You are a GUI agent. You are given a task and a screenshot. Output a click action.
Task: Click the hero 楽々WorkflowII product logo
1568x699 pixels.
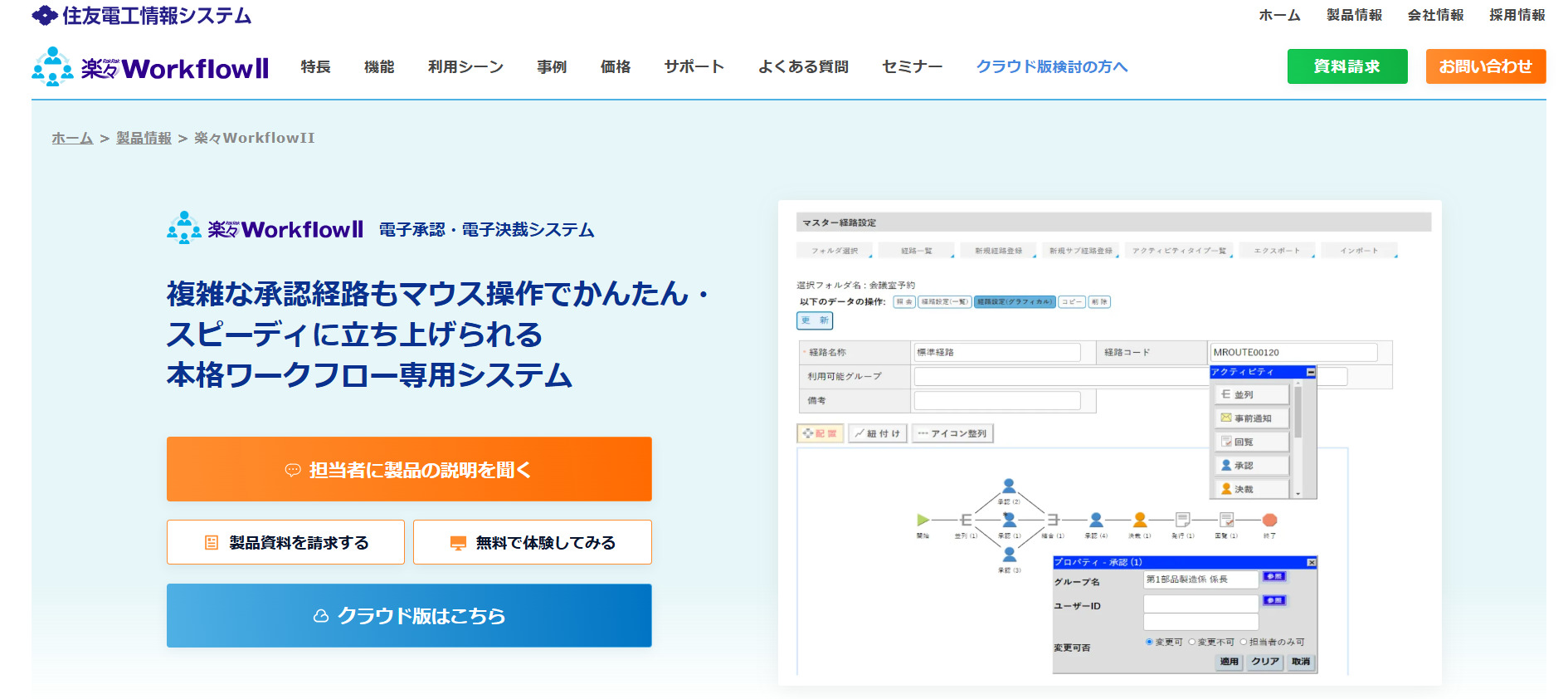click(x=265, y=228)
